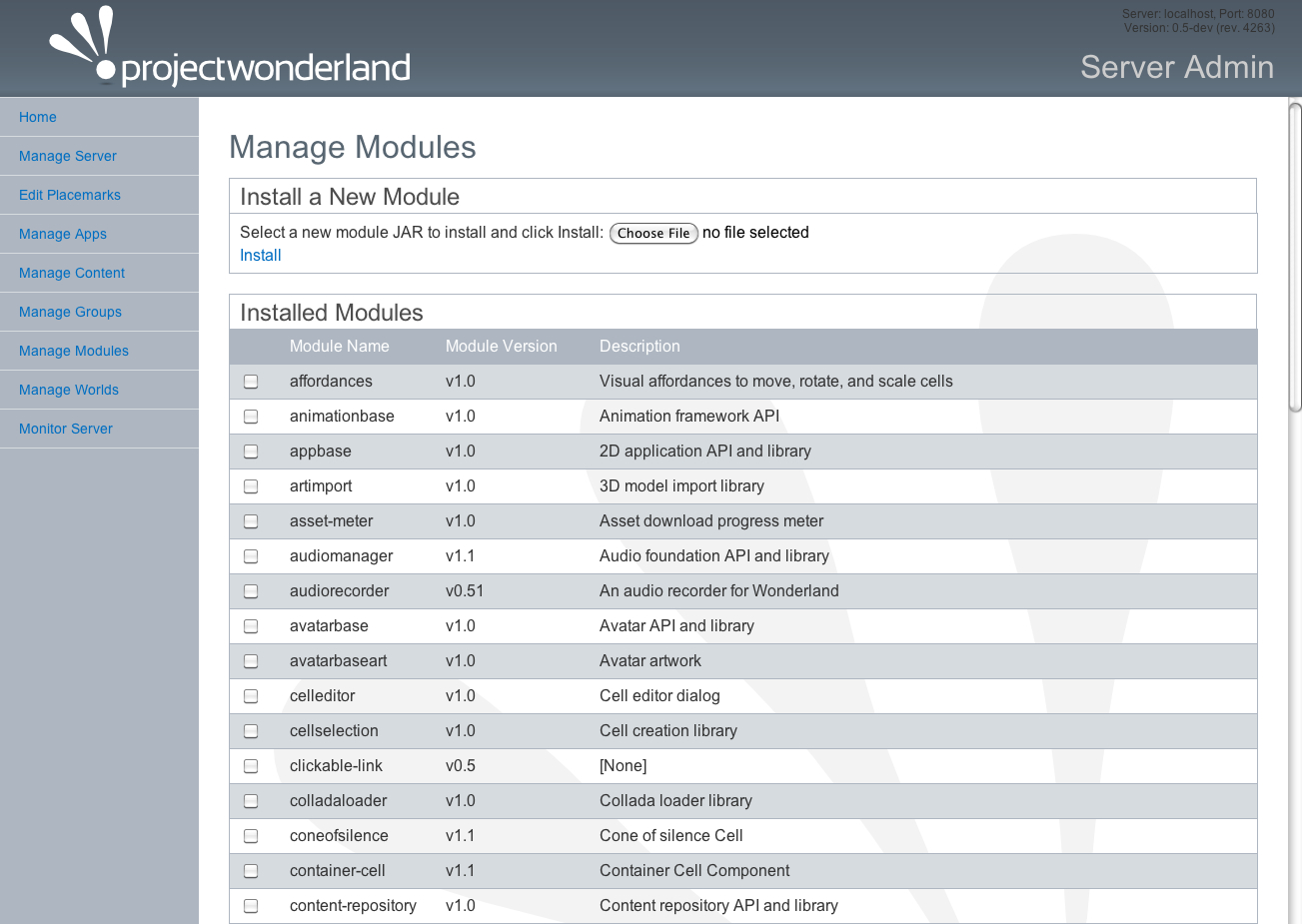Check the affordances module checkbox

(x=251, y=382)
